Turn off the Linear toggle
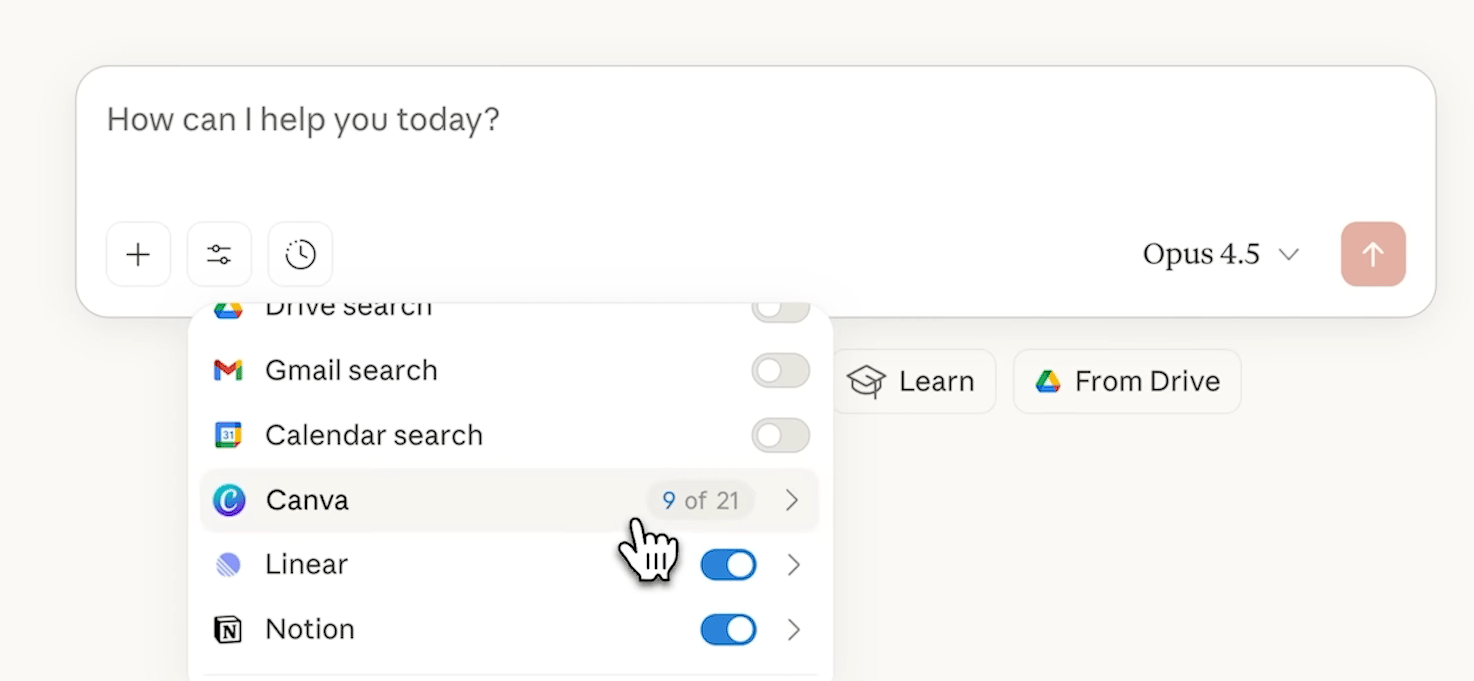 click(728, 565)
